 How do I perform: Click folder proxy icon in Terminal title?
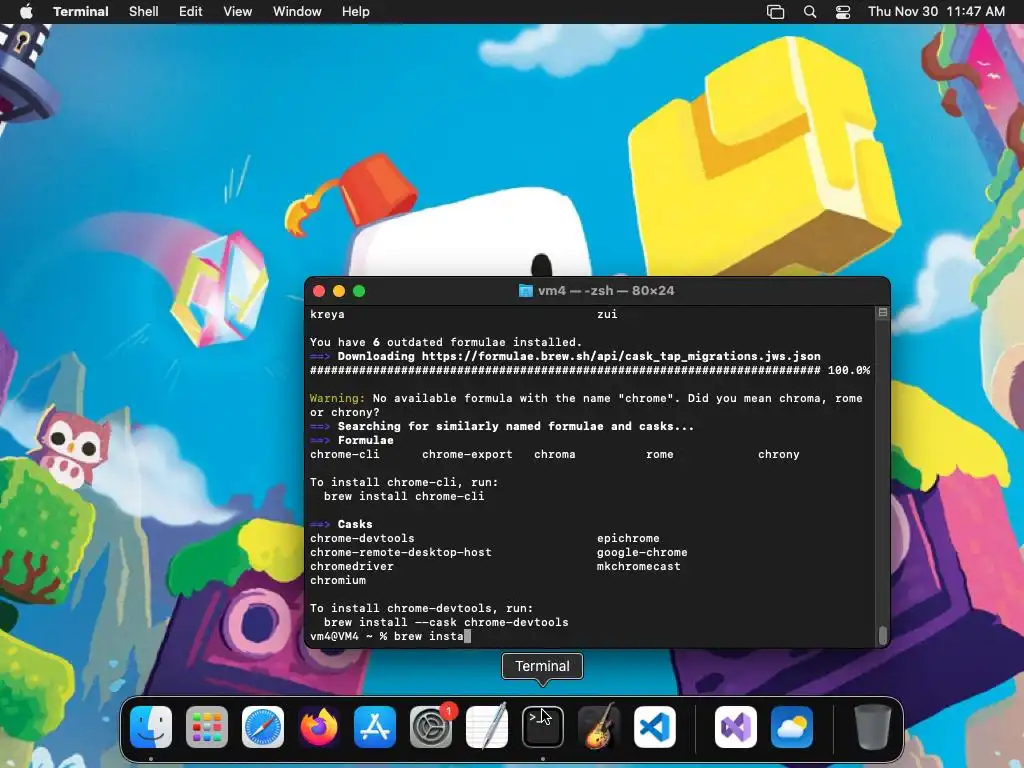click(x=526, y=291)
